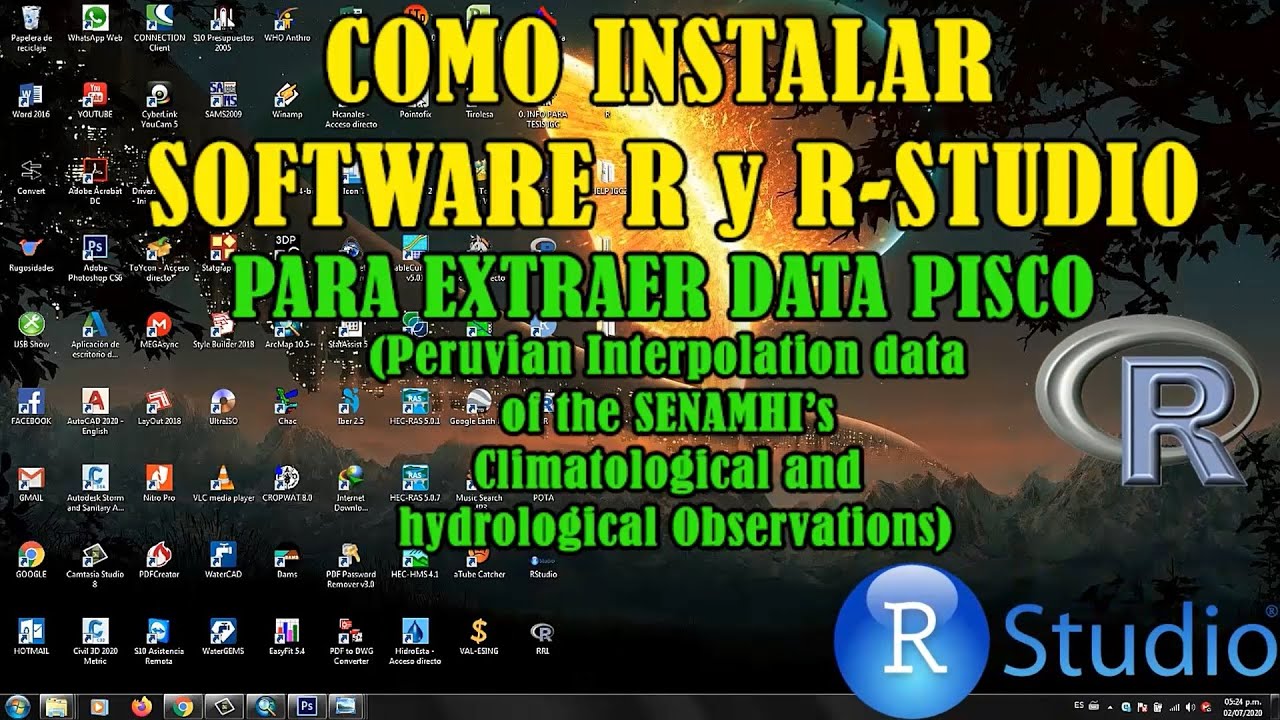Open GOOGLE Chrome desktop shortcut
Screen dimensions: 1280x720
tap(31, 561)
